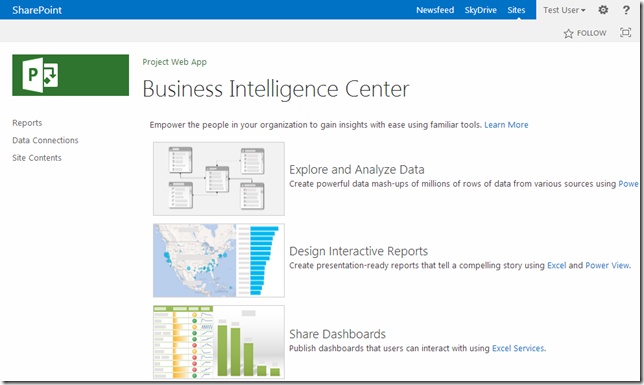Select Sites in the top navigation
This screenshot has width=644, height=385.
coord(516,10)
